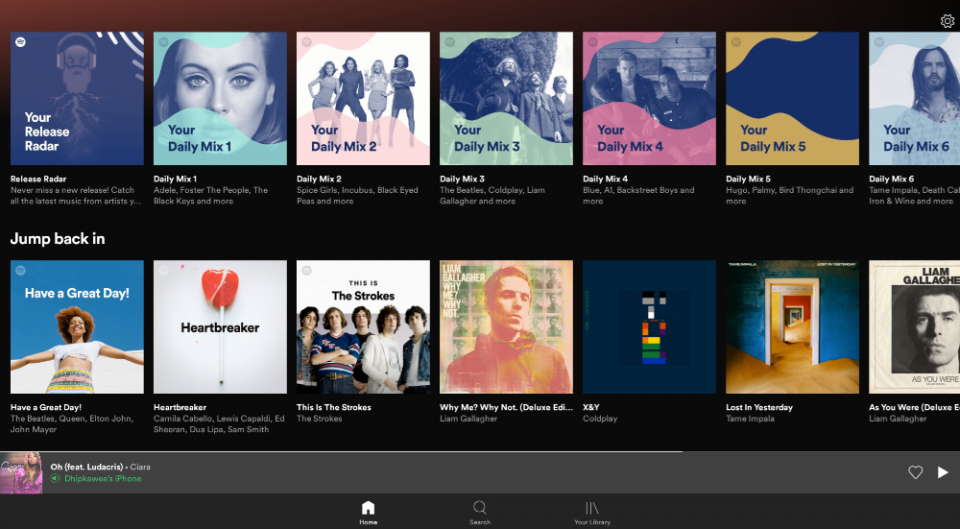Open the As You Were album cover
This screenshot has width=960, height=529.
pos(915,327)
